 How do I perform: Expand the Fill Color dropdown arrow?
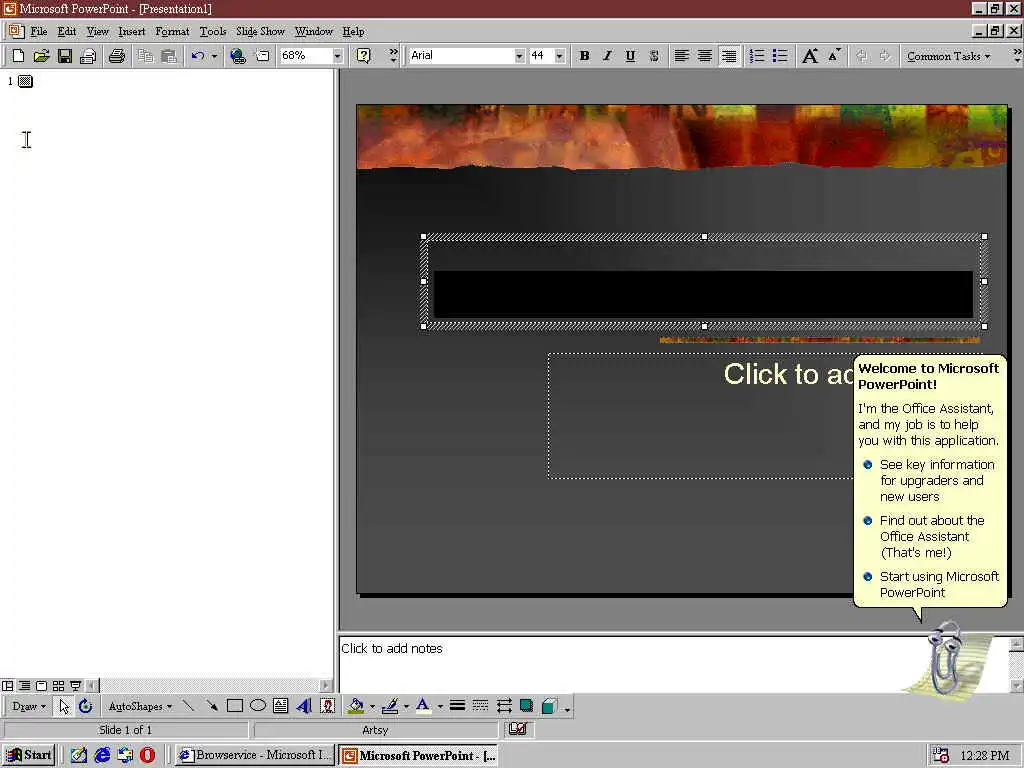coord(372,706)
